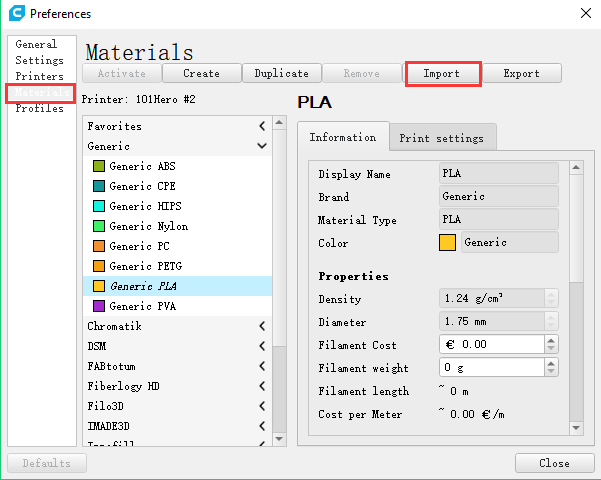601x480 pixels.
Task: Close the Preferences dialog with Close button
Action: (554, 463)
